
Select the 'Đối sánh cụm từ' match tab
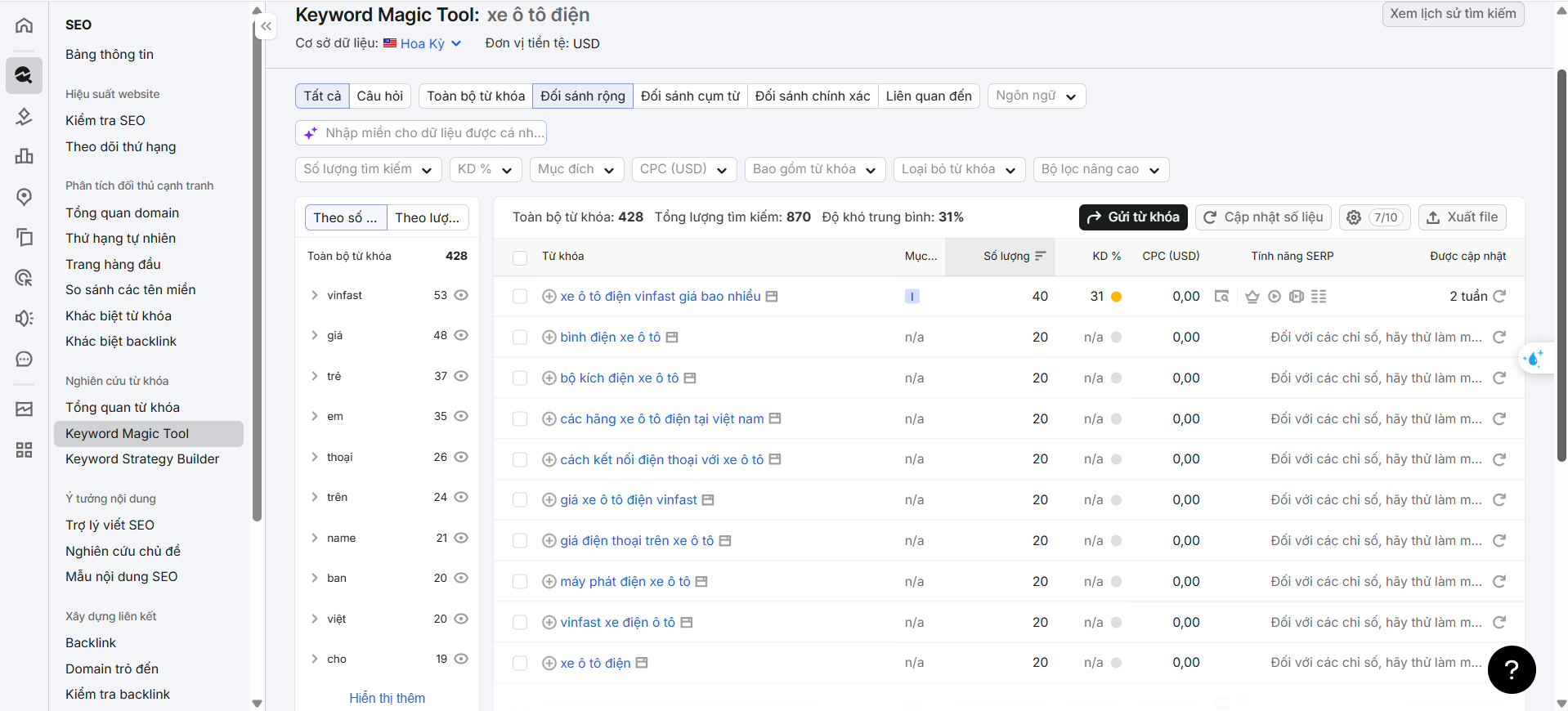tap(690, 96)
